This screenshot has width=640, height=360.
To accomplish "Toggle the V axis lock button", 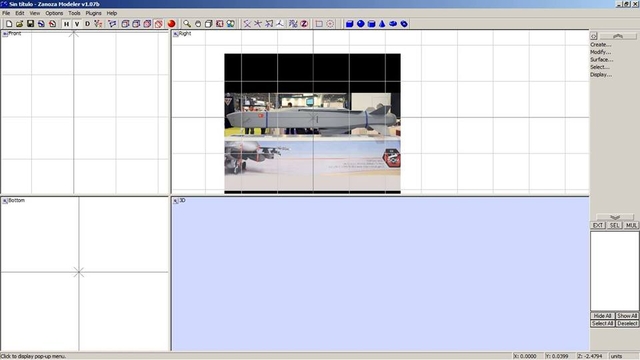I will [77, 24].
